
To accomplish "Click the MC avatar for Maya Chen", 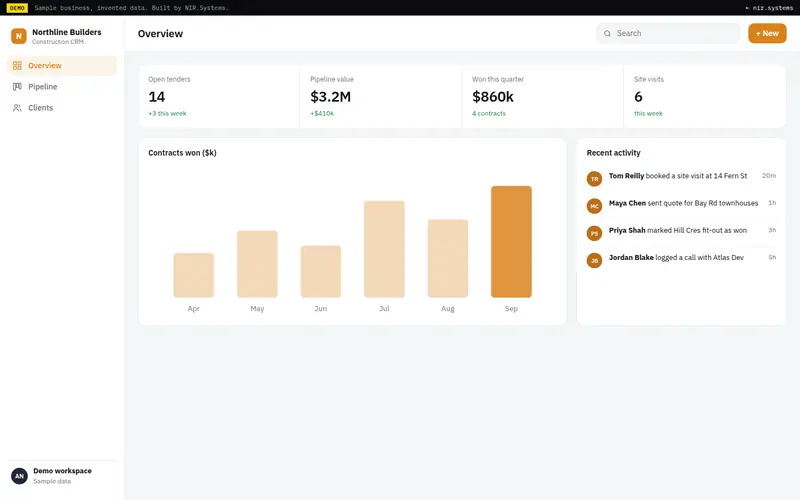I will 594,206.
